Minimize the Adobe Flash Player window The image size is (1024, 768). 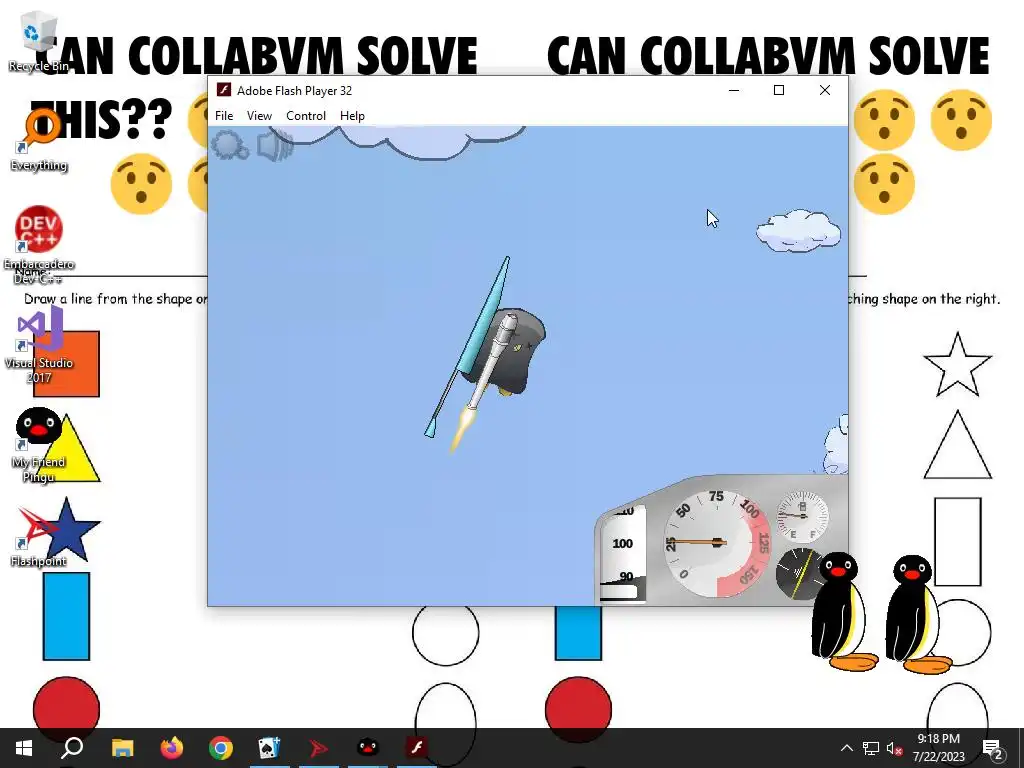(x=734, y=90)
